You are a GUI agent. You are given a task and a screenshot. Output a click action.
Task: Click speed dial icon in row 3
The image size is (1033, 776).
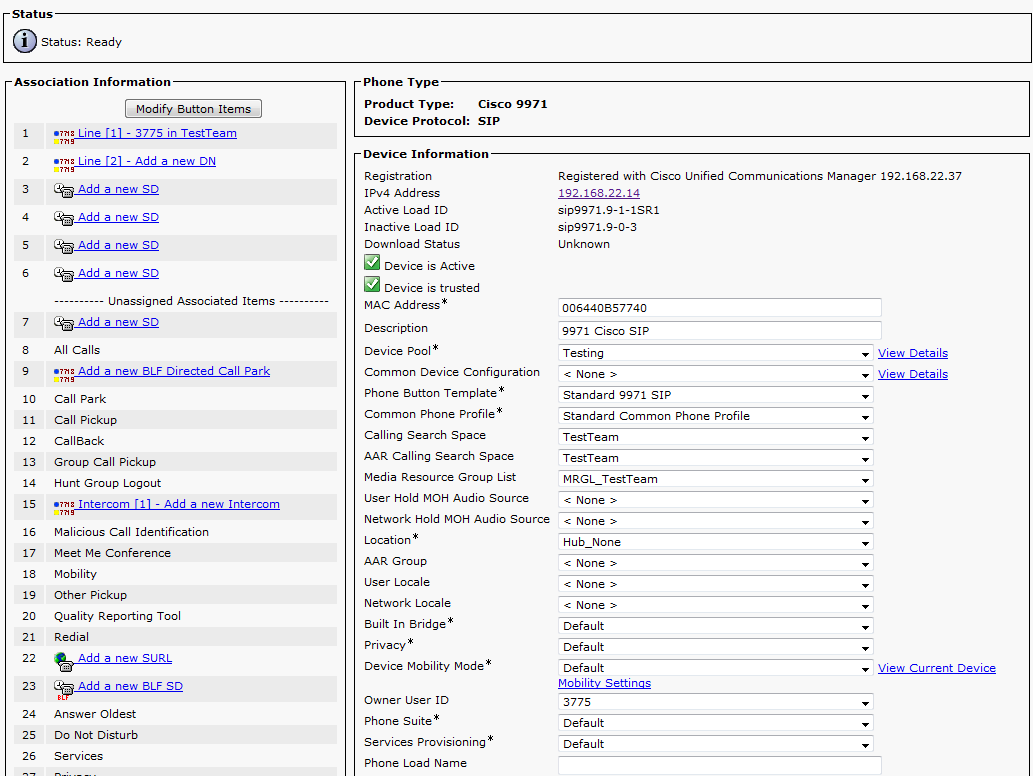click(x=64, y=190)
